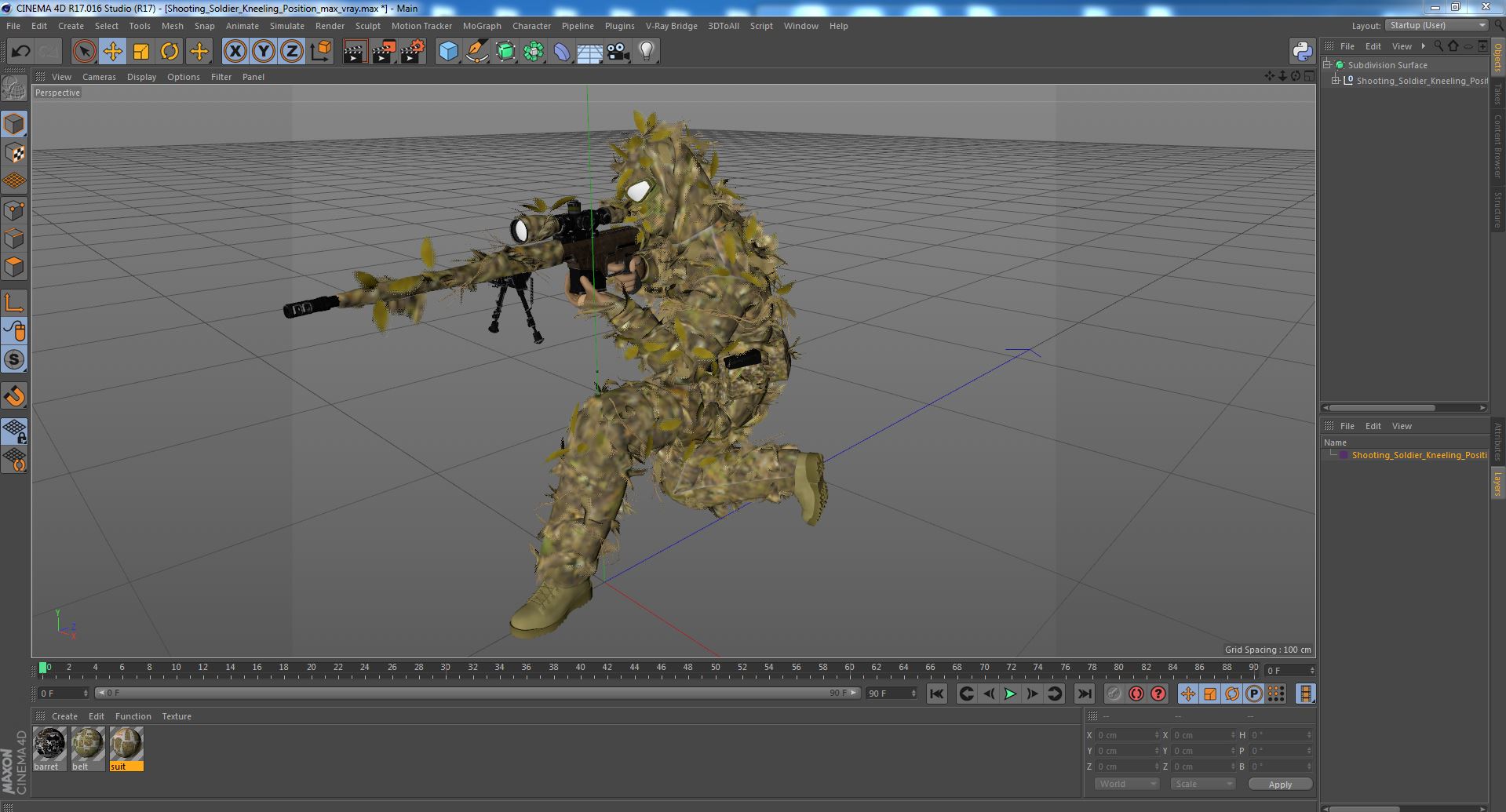Add a Subdivision Surface generator

505,52
